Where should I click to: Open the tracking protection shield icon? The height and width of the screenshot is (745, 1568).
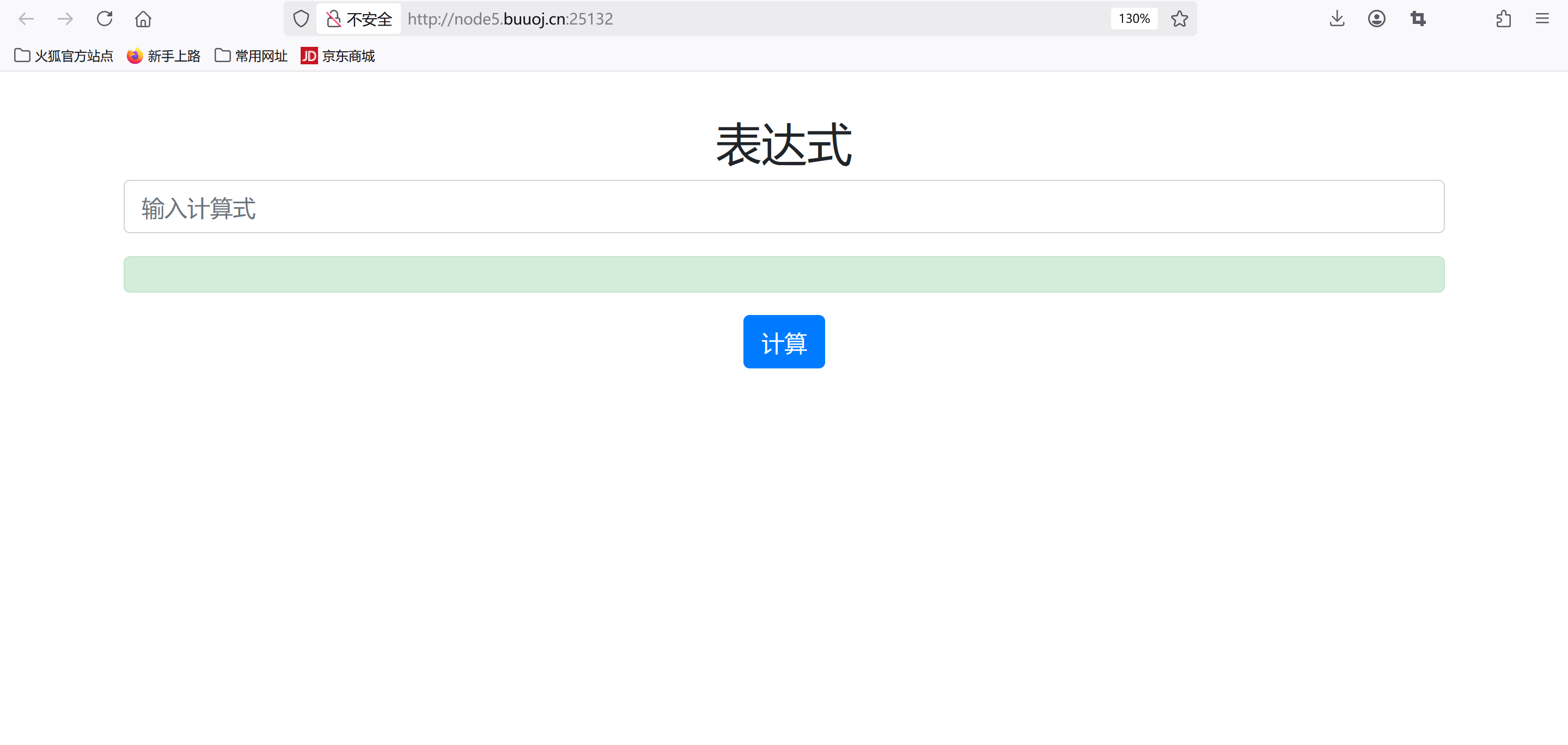pos(301,19)
